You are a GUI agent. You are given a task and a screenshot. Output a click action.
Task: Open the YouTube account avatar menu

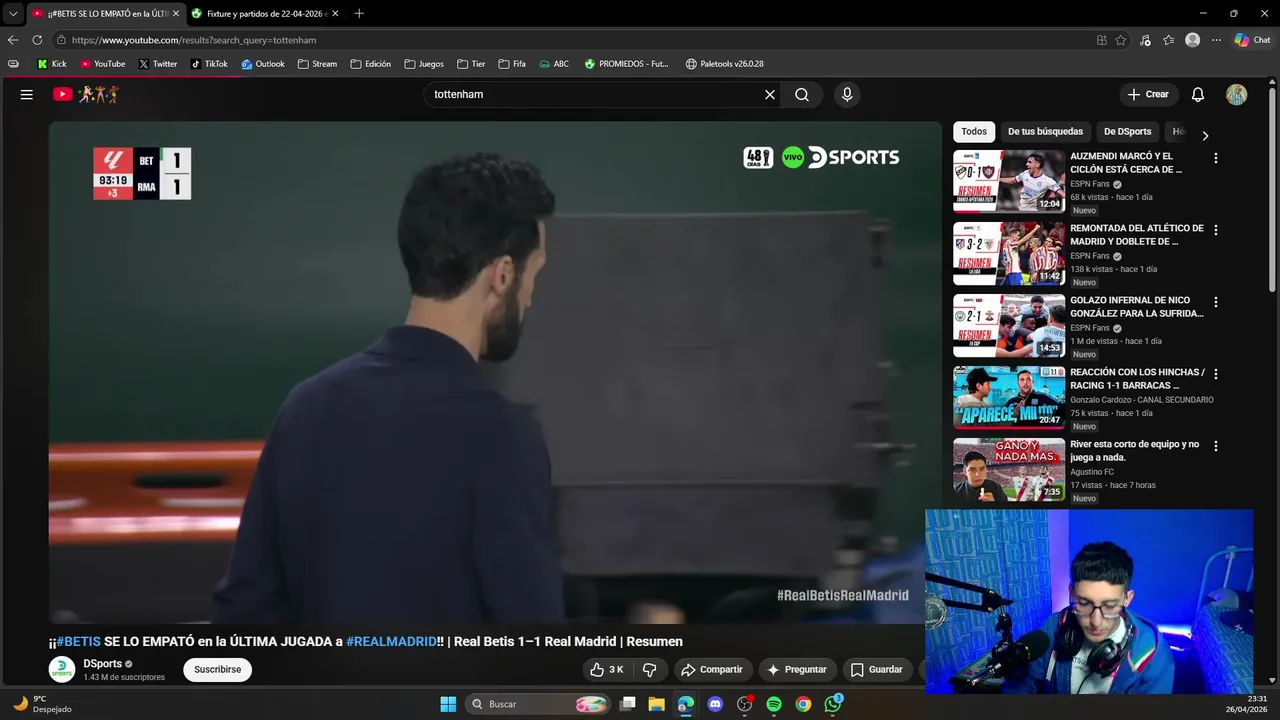(1237, 94)
